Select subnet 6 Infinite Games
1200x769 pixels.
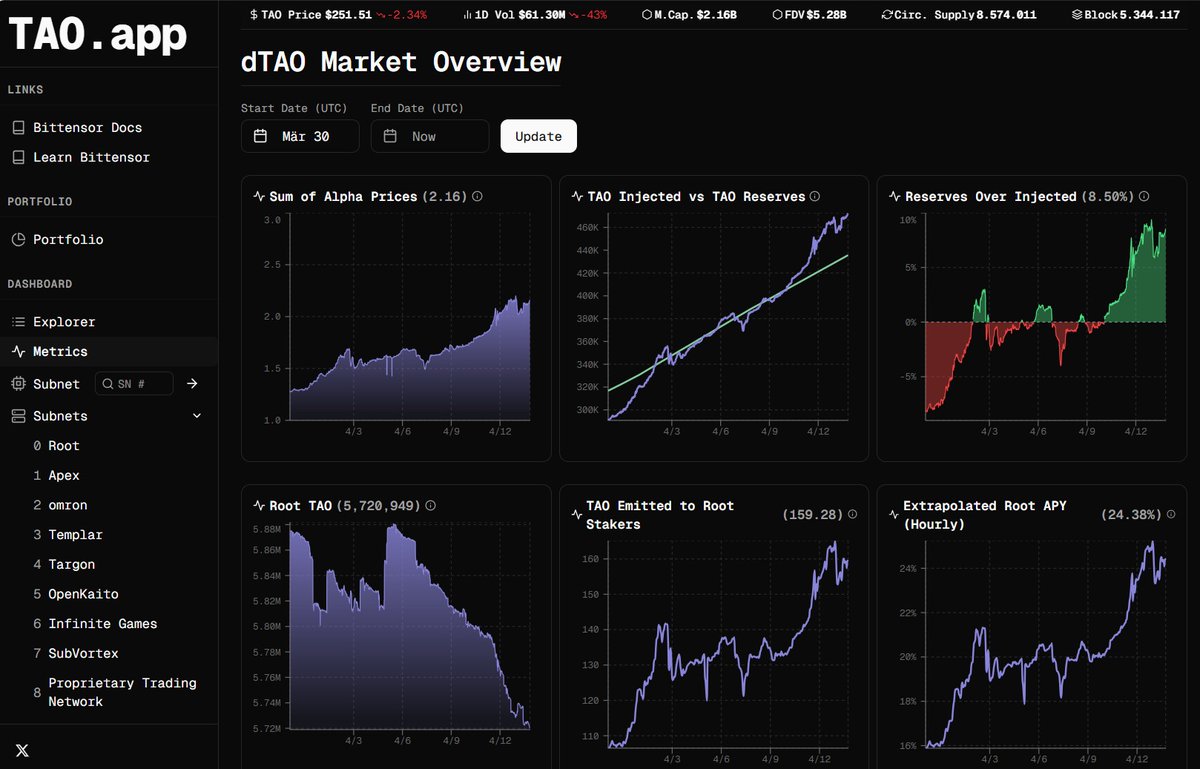[94, 624]
